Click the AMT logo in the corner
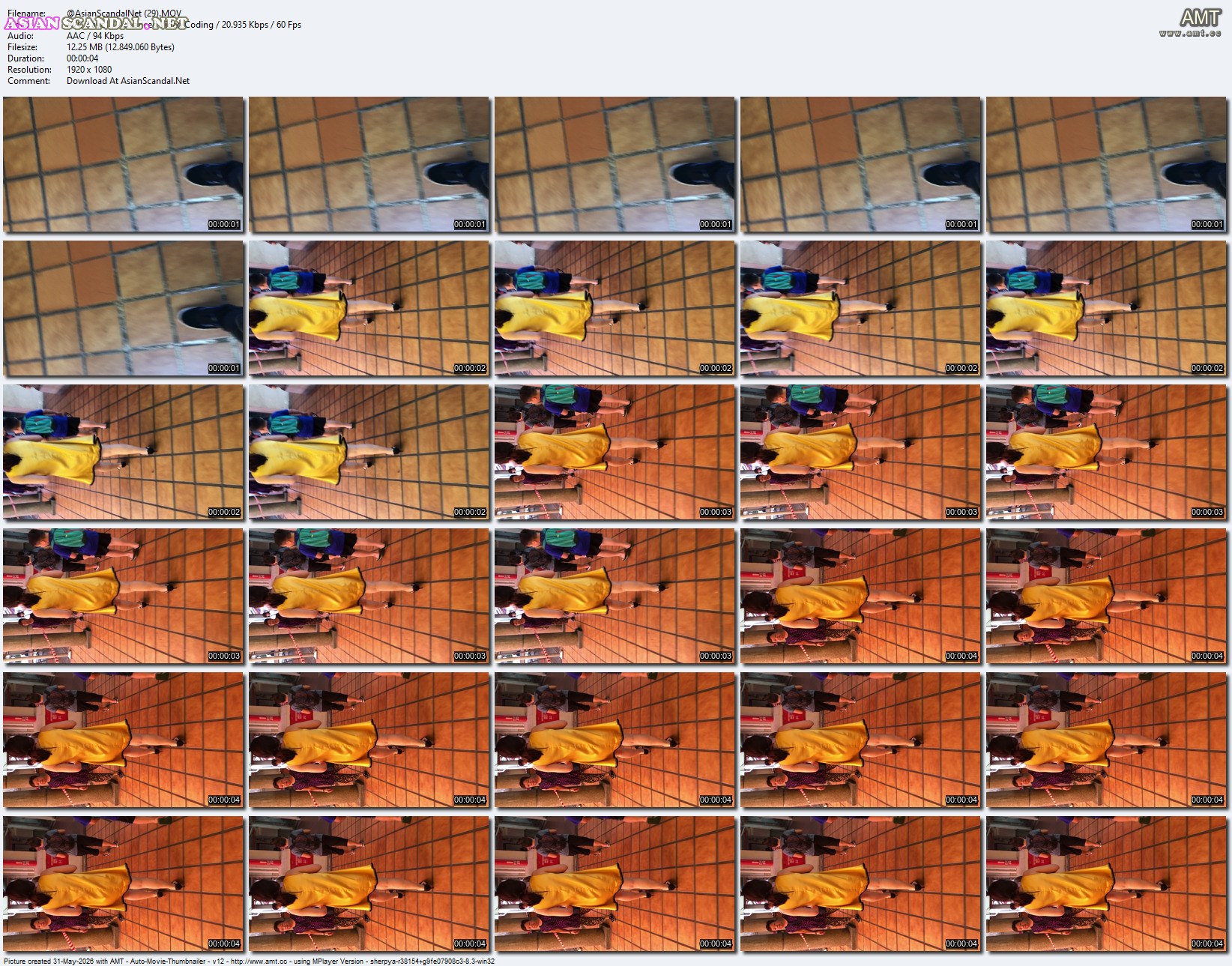The image size is (1232, 966). point(1201,17)
